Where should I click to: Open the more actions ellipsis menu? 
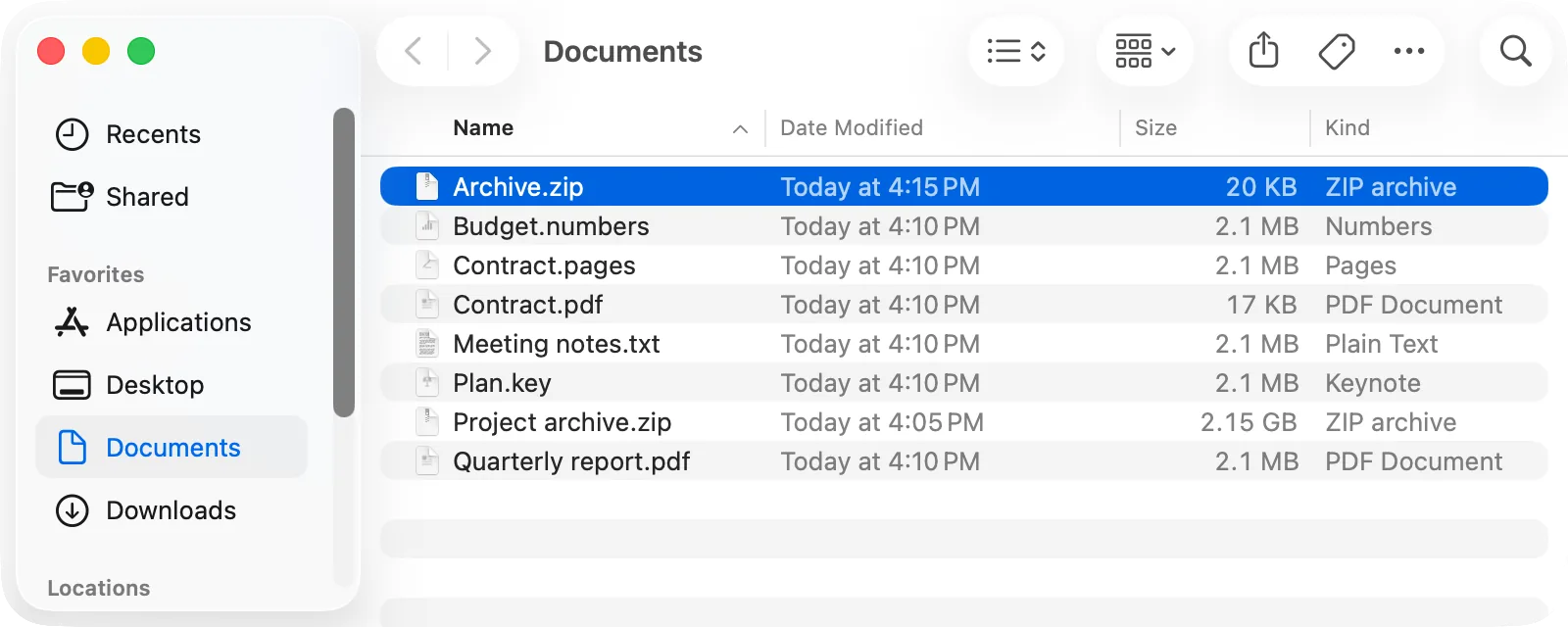coord(1409,51)
